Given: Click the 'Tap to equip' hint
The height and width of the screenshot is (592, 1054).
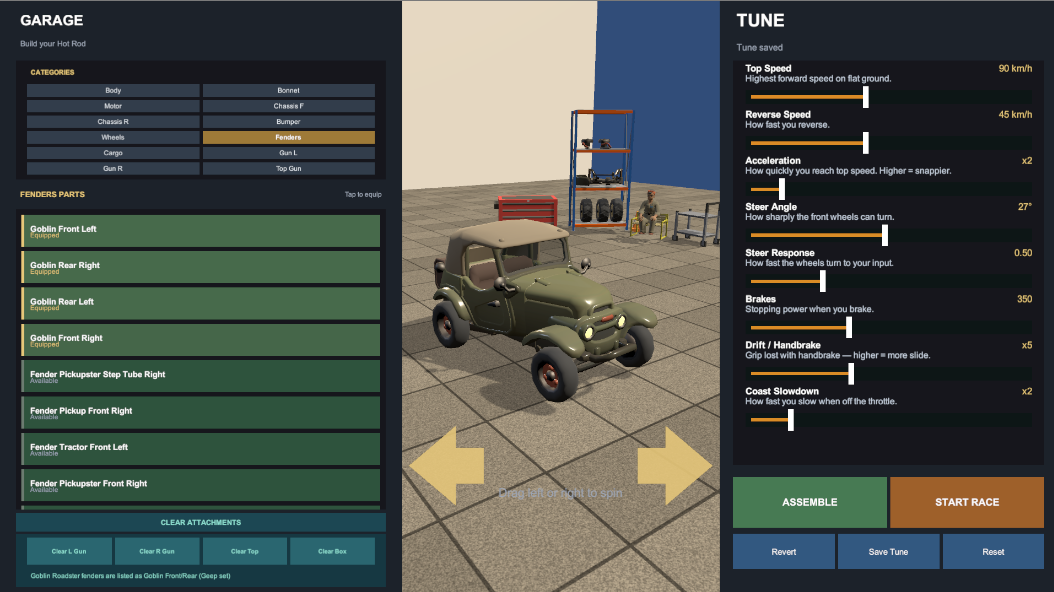Looking at the screenshot, I should point(363,194).
